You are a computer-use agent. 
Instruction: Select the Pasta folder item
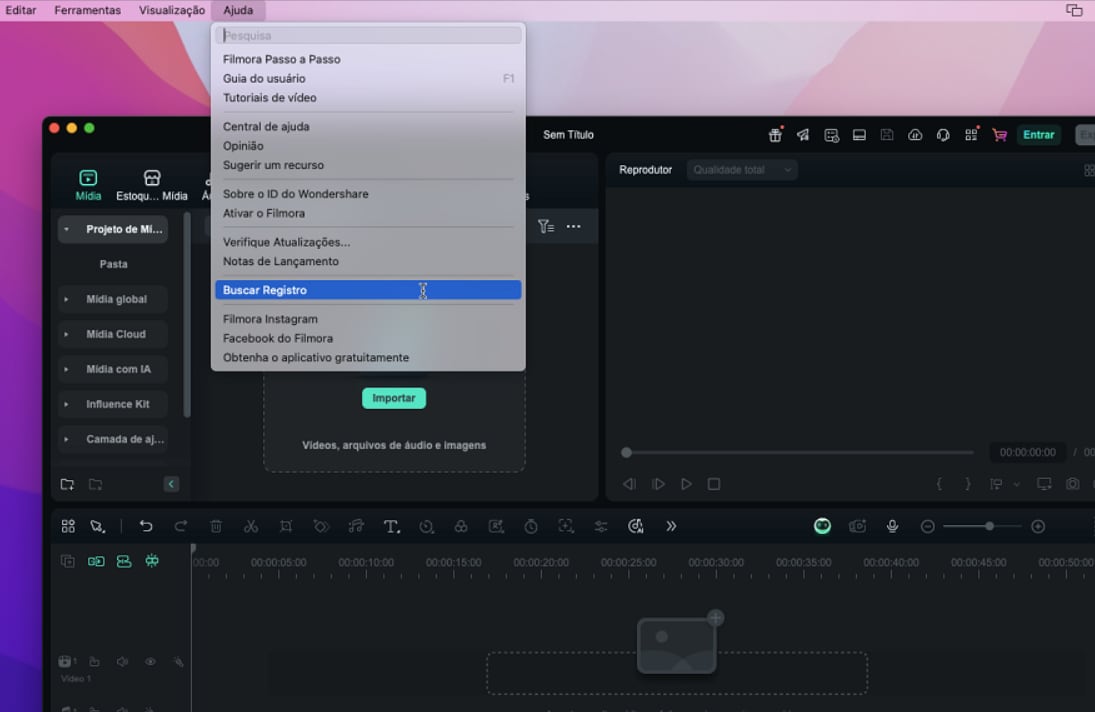point(113,264)
